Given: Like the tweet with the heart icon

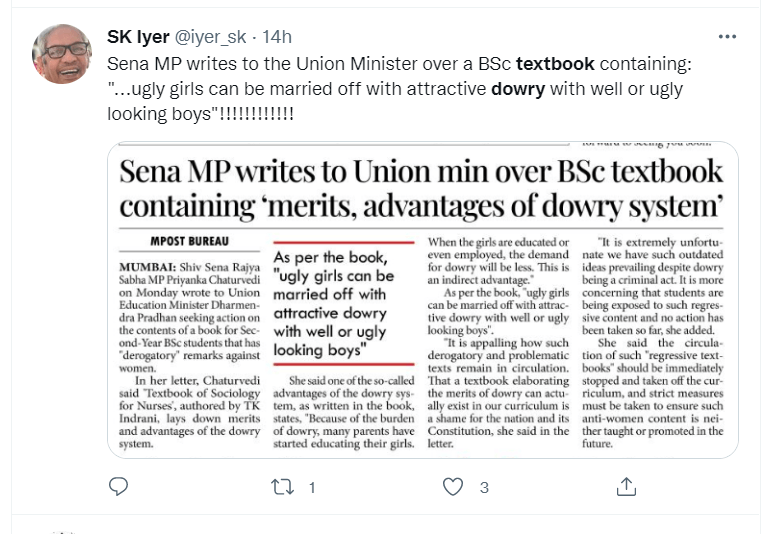Looking at the screenshot, I should point(453,487).
